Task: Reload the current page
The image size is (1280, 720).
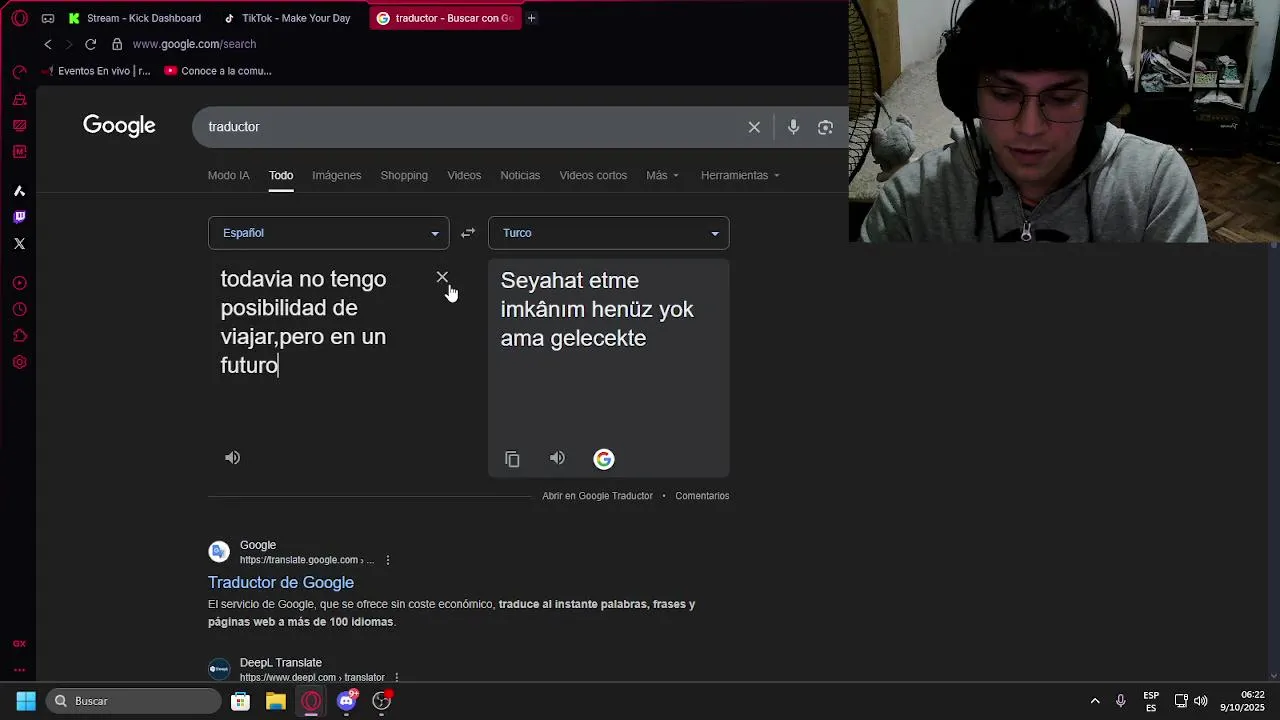Action: pyautogui.click(x=90, y=44)
